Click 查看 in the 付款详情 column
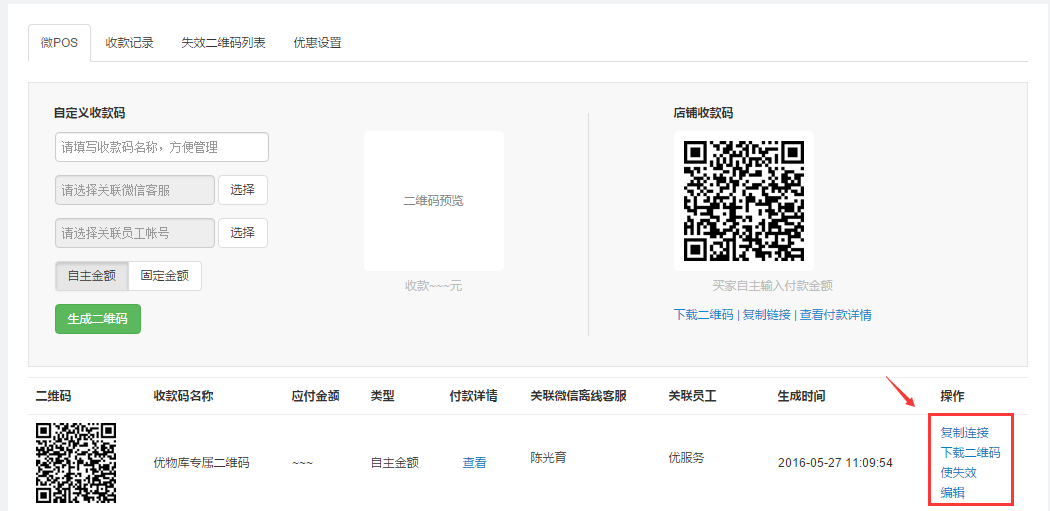 click(x=474, y=463)
